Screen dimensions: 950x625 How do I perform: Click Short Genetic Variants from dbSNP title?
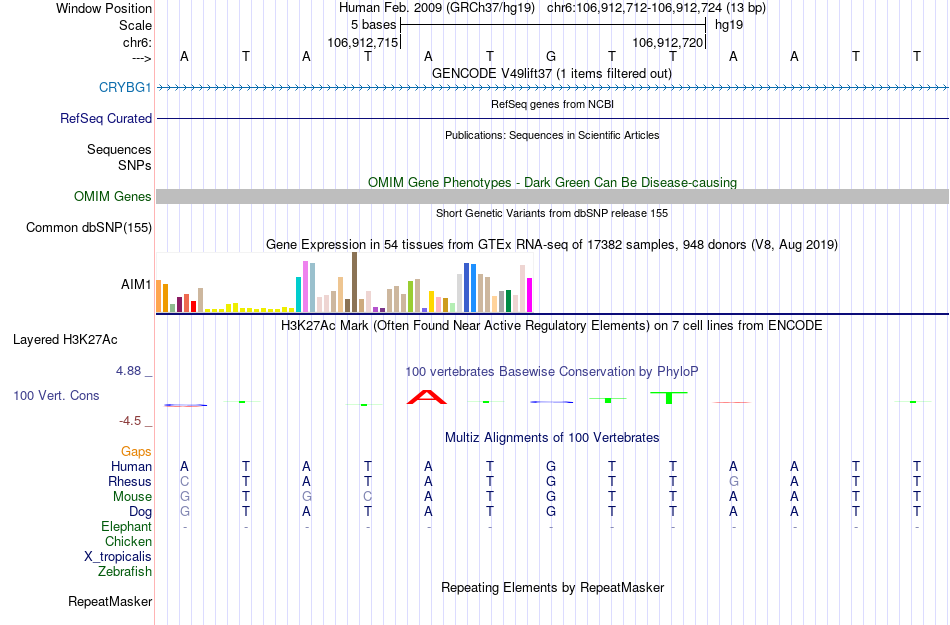[551, 213]
